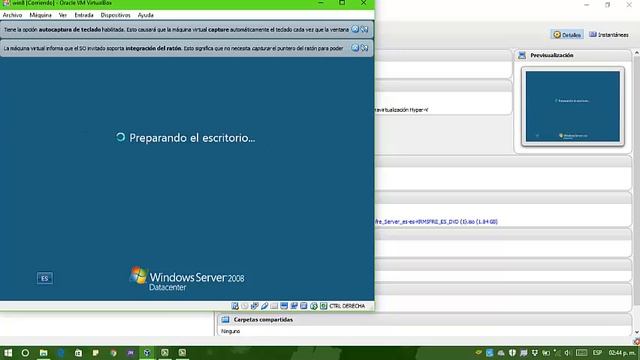Click the VM preview thumbnail
640x360 pixels.
point(573,107)
